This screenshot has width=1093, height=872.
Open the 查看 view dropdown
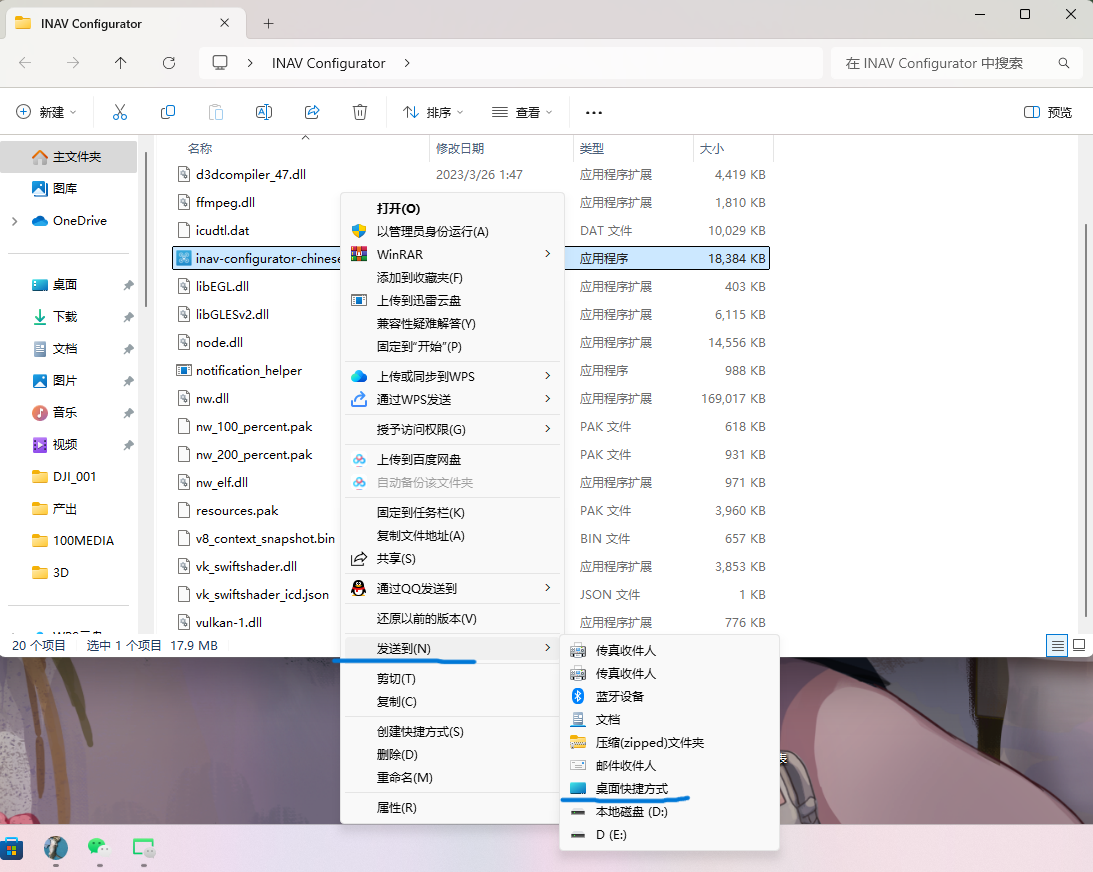522,112
